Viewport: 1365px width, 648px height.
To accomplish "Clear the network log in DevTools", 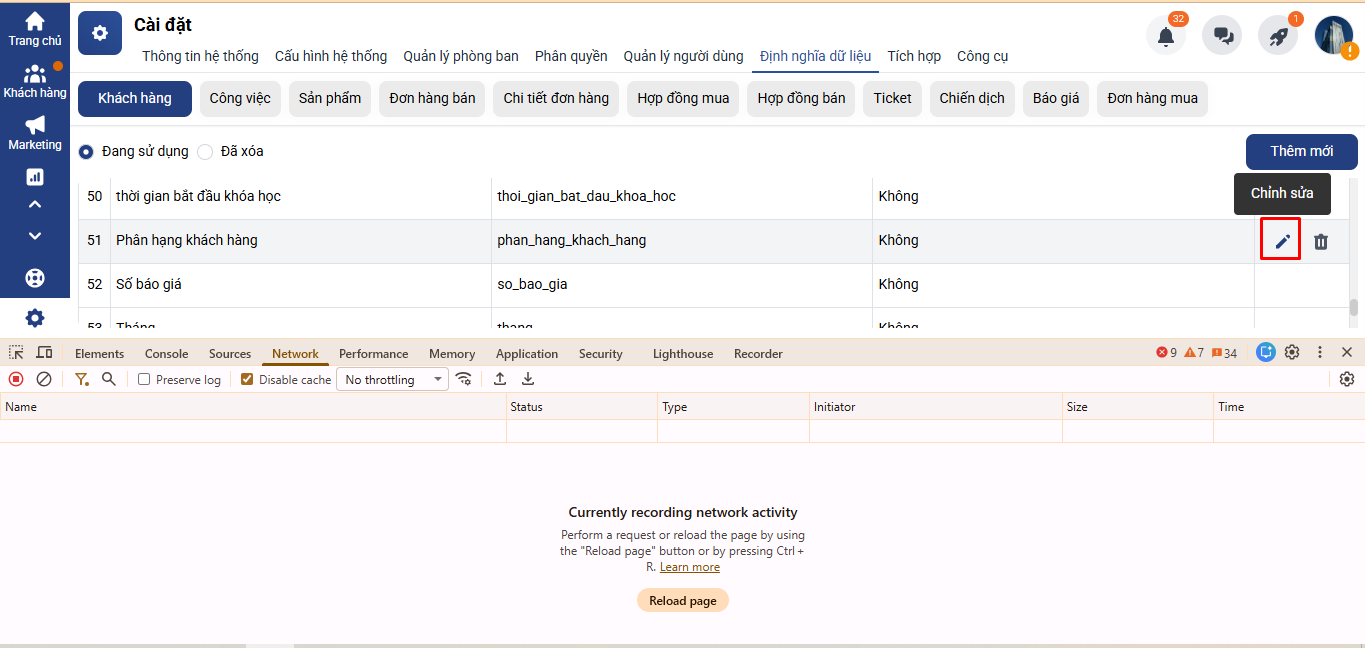I will pos(44,379).
